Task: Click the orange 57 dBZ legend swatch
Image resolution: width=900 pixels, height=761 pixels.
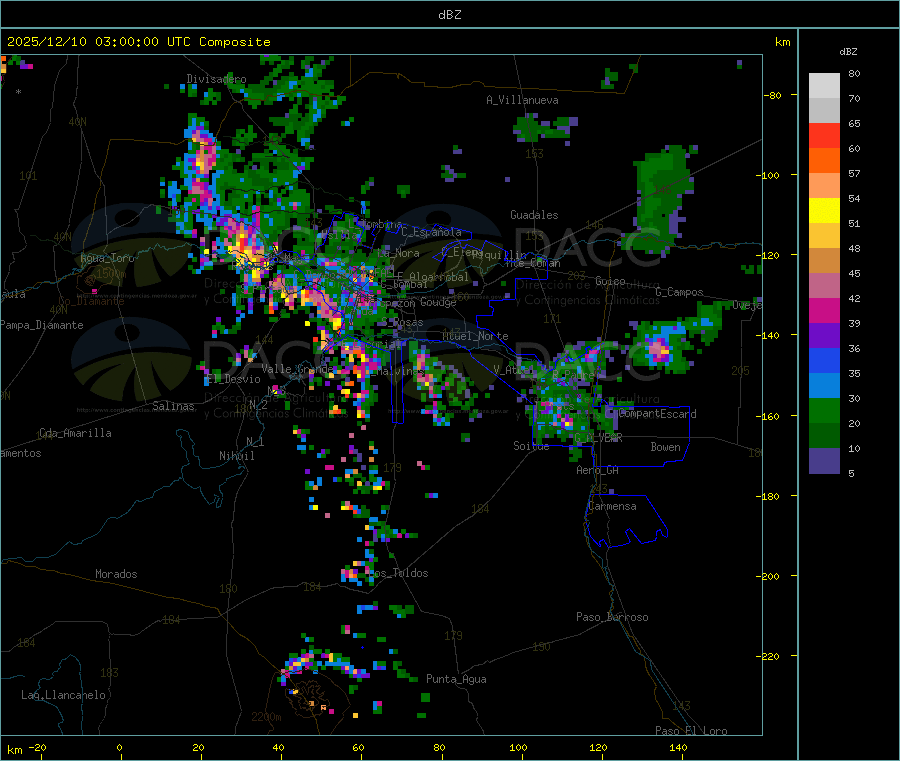Action: (x=824, y=161)
